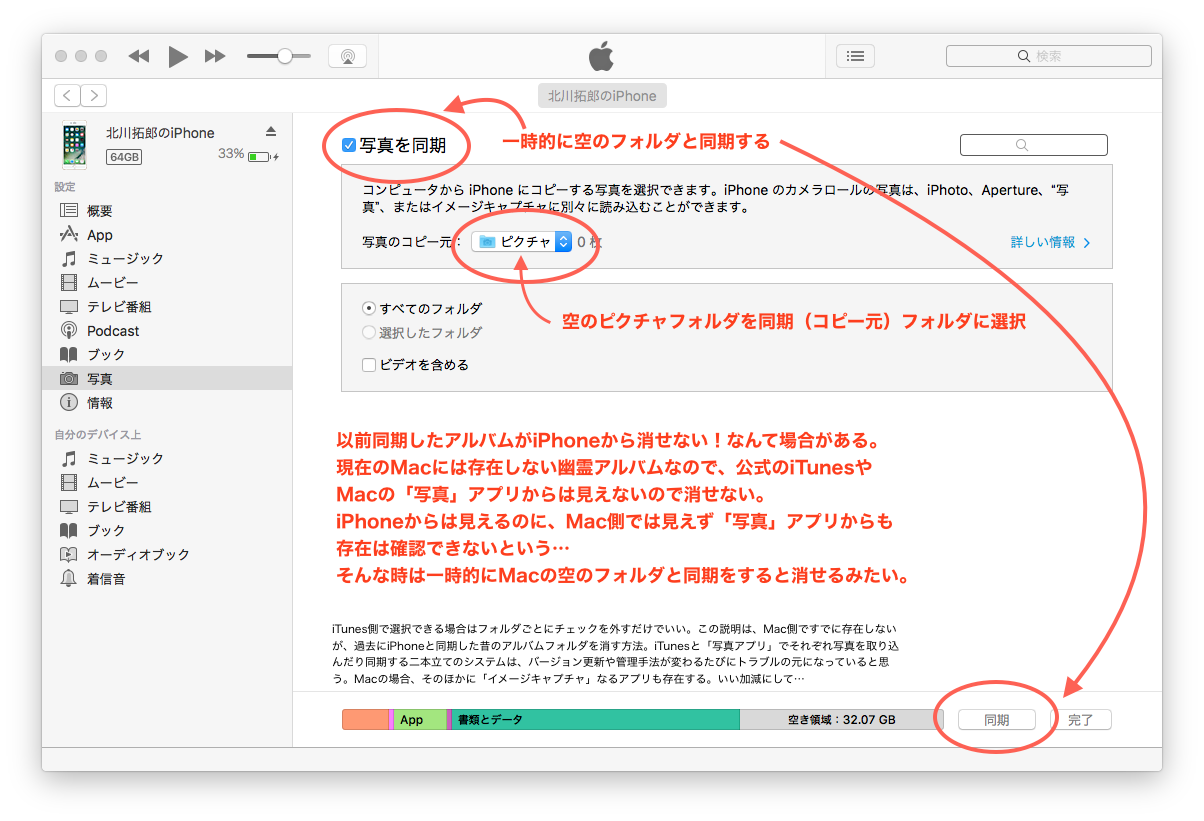This screenshot has width=1204, height=821.
Task: Adjust the volume slider knob
Action: (x=285, y=56)
